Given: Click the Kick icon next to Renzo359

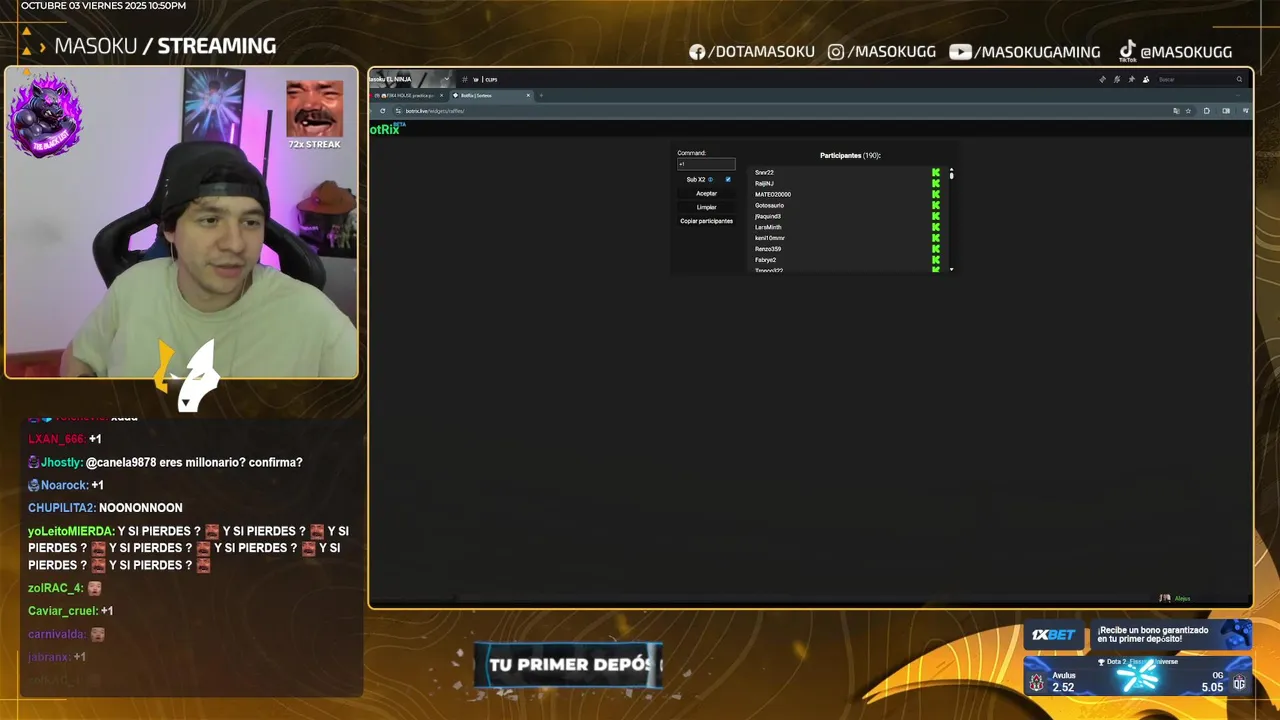Looking at the screenshot, I should click(x=936, y=249).
